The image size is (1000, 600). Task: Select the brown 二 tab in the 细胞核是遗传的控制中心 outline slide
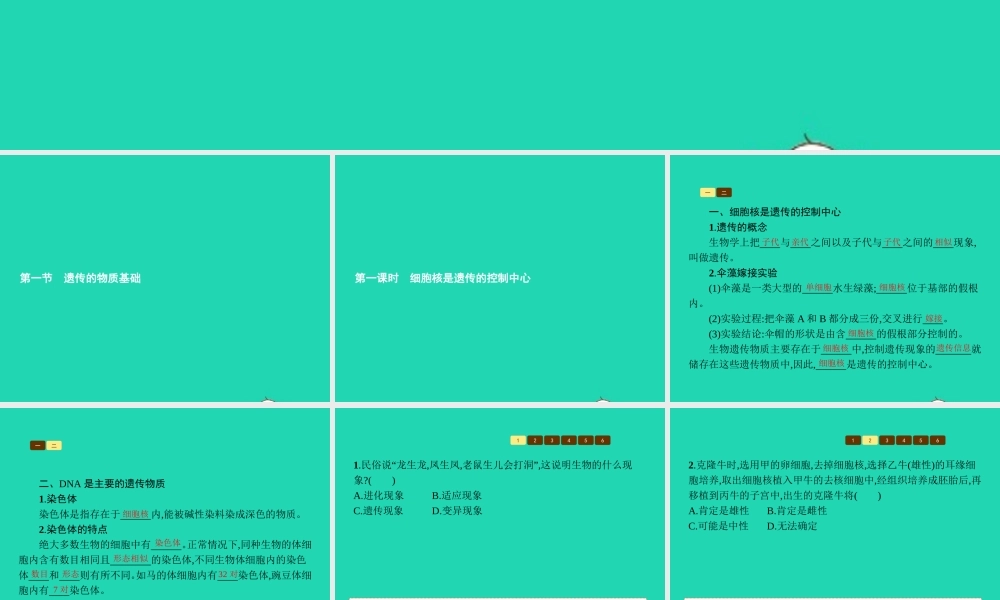point(724,193)
